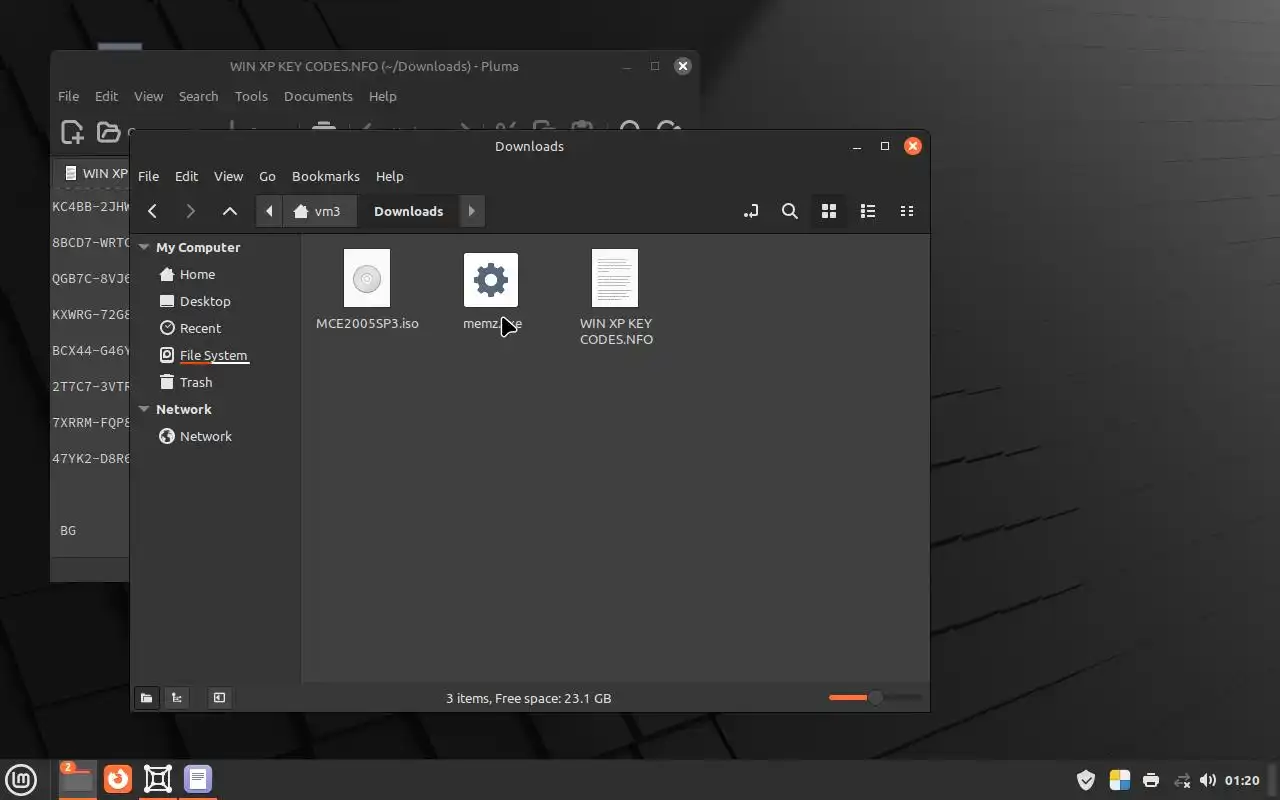1280x800 pixels.
Task: Toggle location entry in Downloads toolbar
Action: click(x=751, y=211)
